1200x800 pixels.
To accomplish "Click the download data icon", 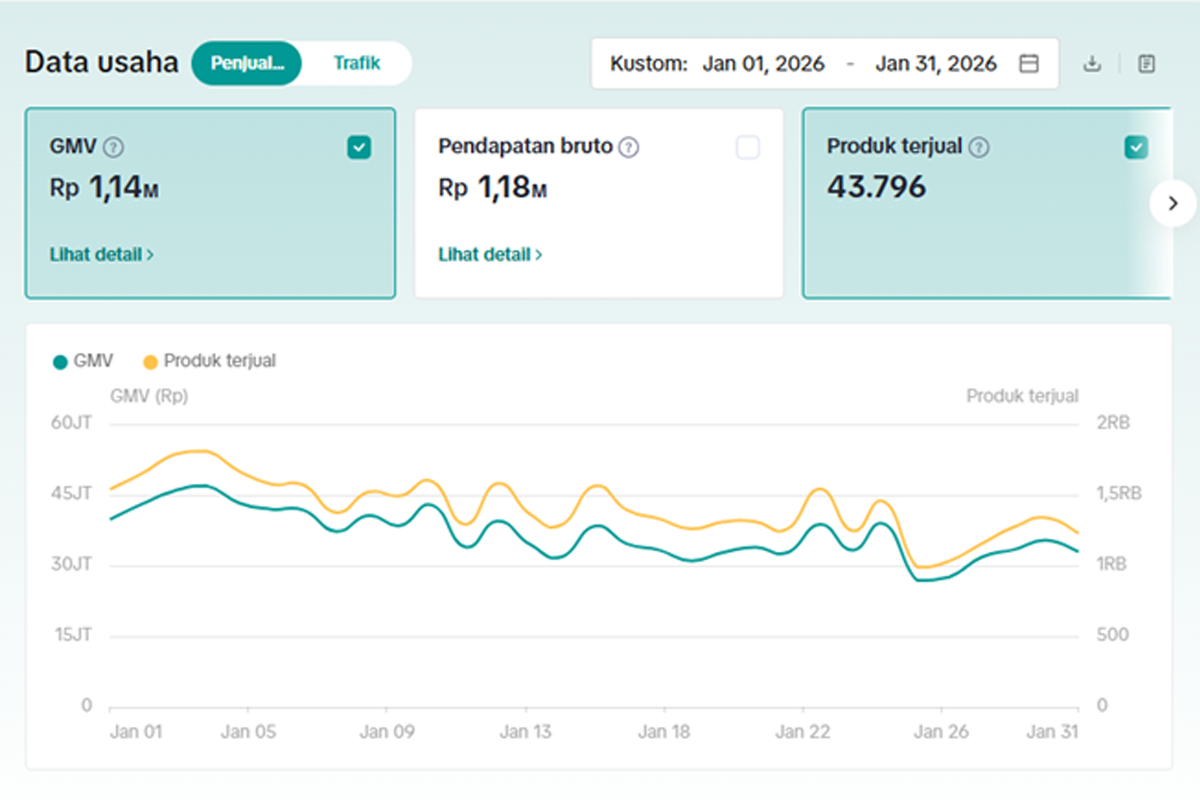I will tap(1092, 64).
